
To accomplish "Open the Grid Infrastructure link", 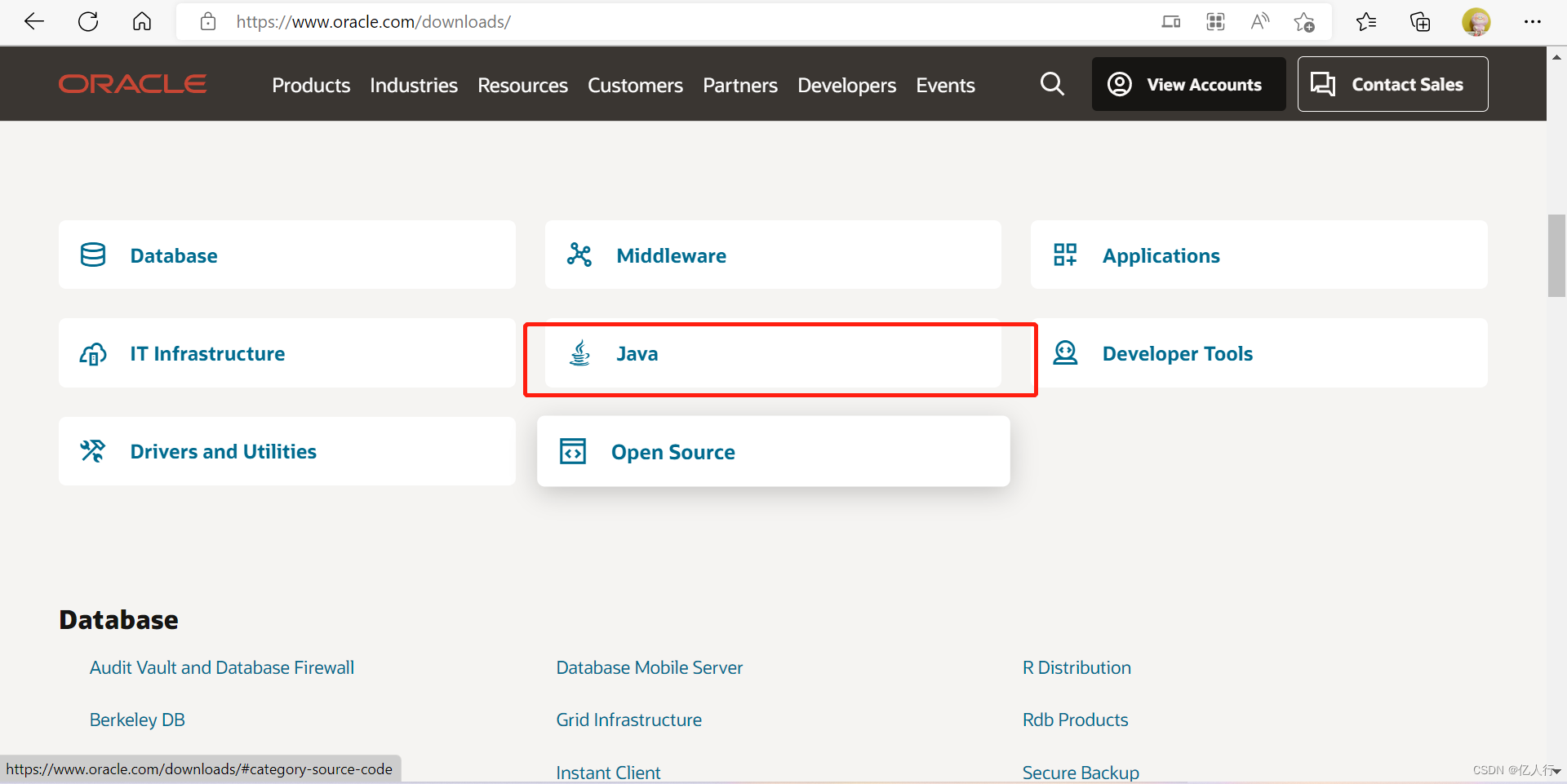I will pyautogui.click(x=629, y=720).
